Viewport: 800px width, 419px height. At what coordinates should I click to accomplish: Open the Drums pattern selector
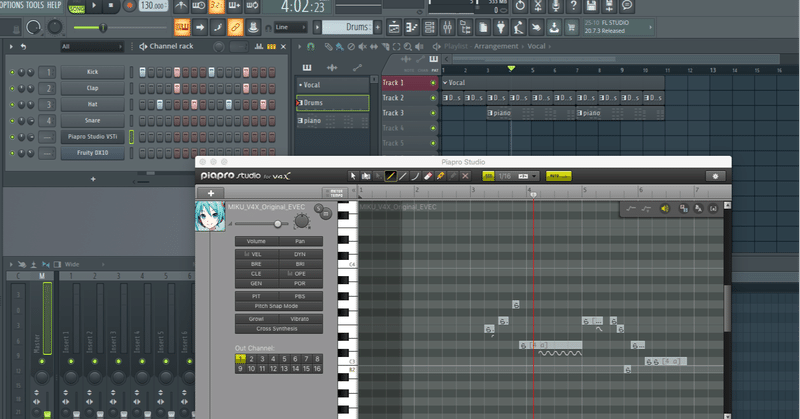347,27
